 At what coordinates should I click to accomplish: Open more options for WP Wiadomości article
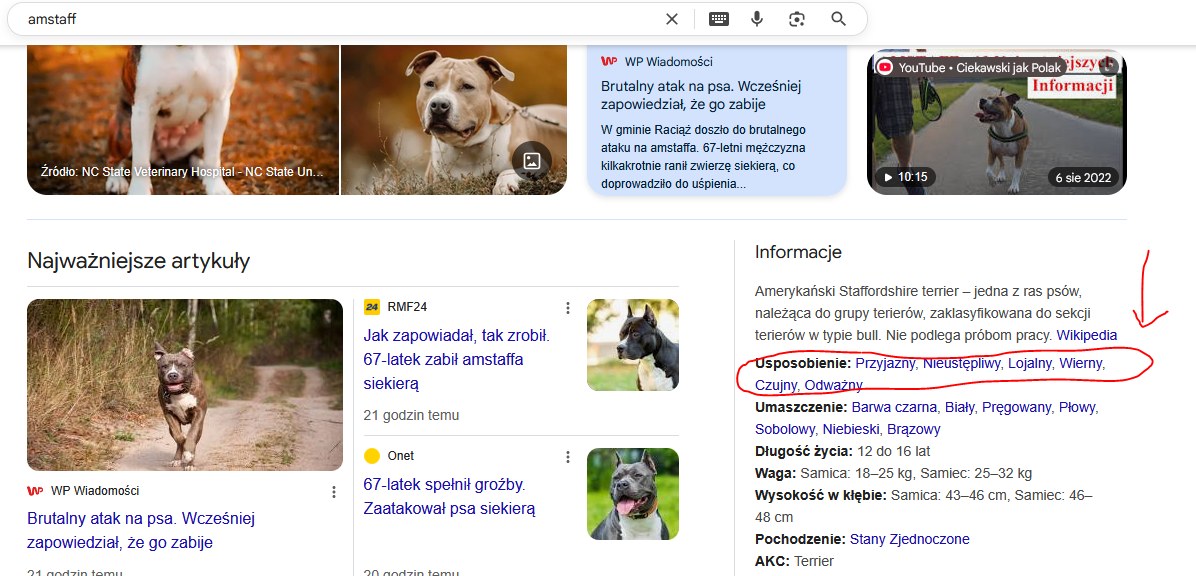[x=333, y=492]
